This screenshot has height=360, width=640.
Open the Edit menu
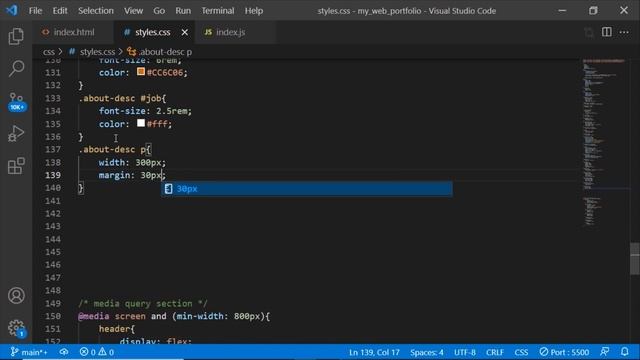point(60,11)
